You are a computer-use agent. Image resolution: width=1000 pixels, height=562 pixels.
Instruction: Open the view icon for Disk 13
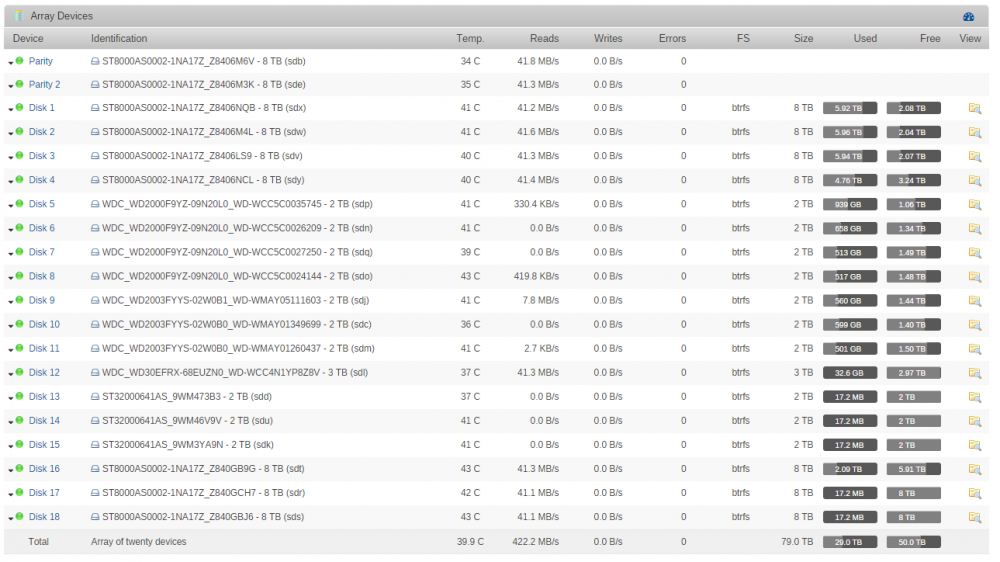click(974, 397)
